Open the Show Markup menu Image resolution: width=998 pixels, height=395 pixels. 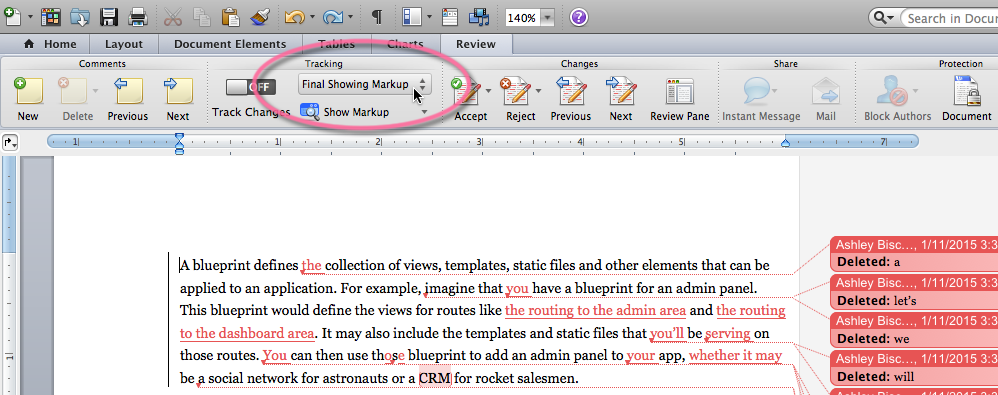coord(363,112)
